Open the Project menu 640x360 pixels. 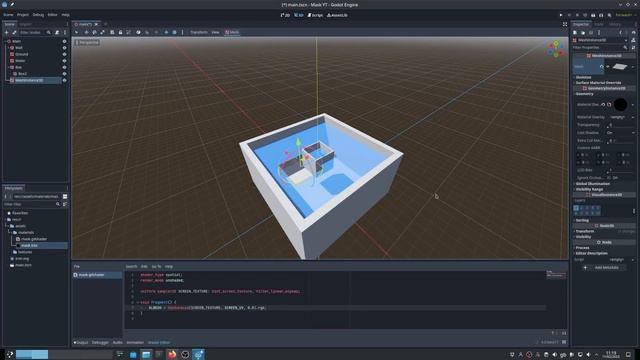tap(23, 15)
